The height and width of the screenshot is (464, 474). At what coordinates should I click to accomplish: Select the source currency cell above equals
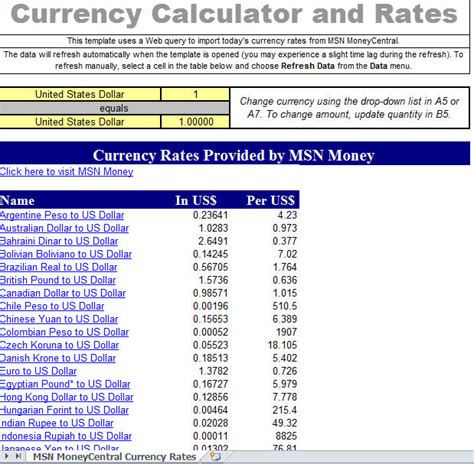(x=80, y=94)
